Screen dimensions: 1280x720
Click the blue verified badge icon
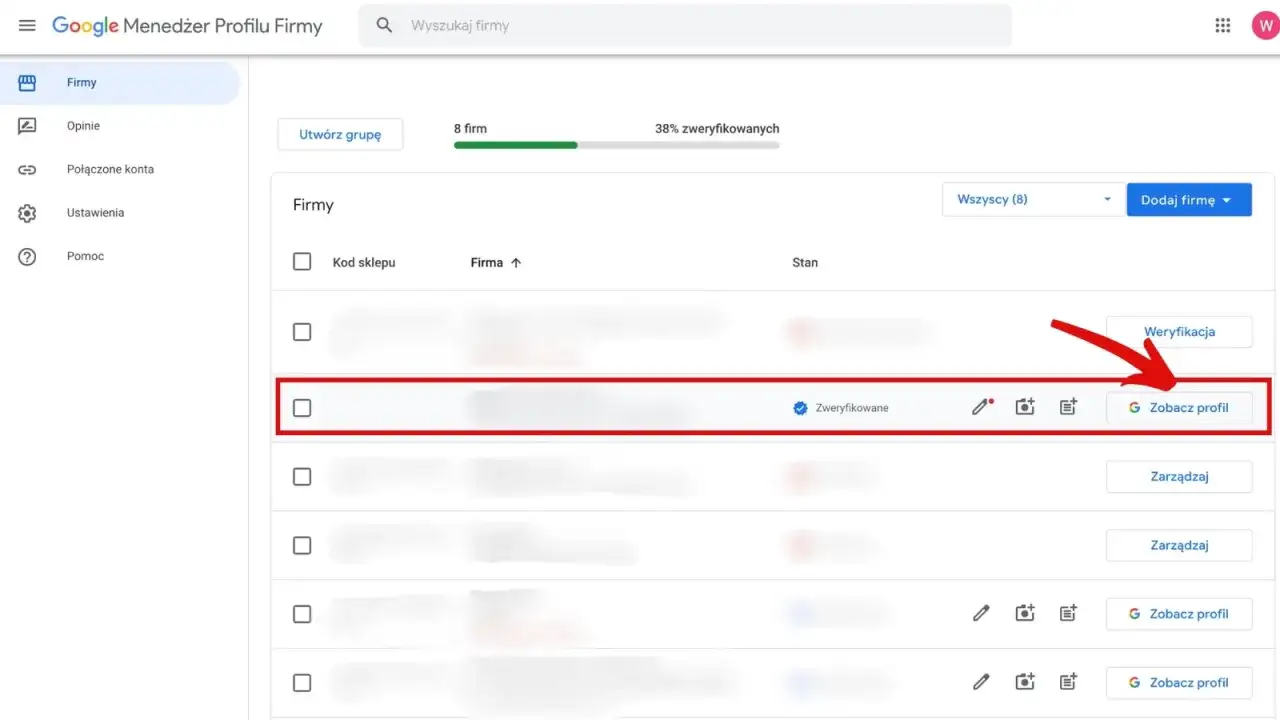[800, 408]
